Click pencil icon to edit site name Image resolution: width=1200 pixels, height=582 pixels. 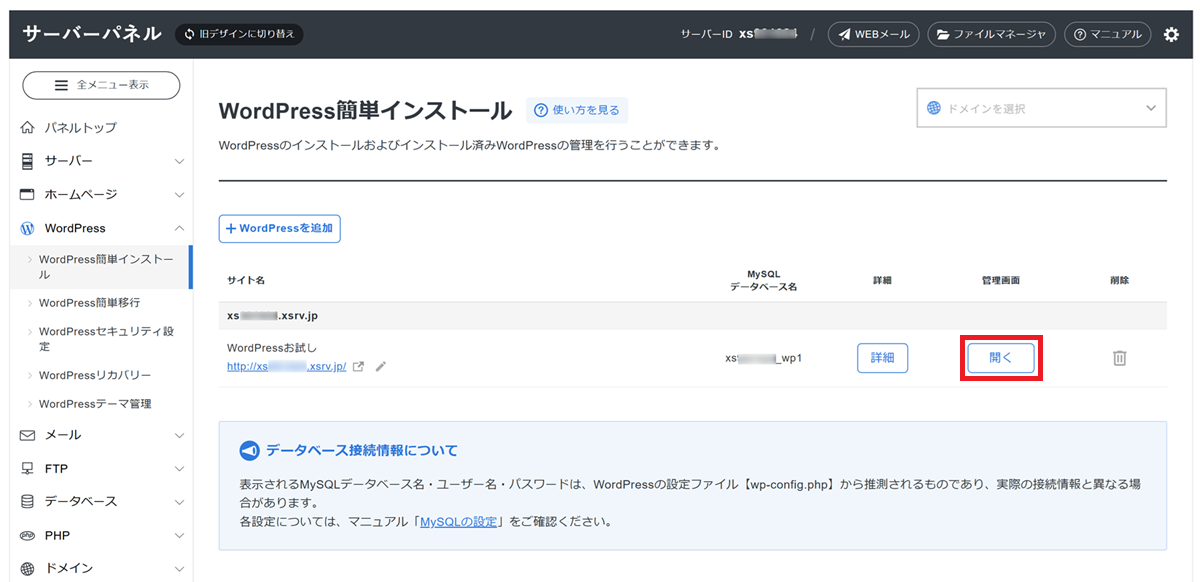(x=381, y=367)
